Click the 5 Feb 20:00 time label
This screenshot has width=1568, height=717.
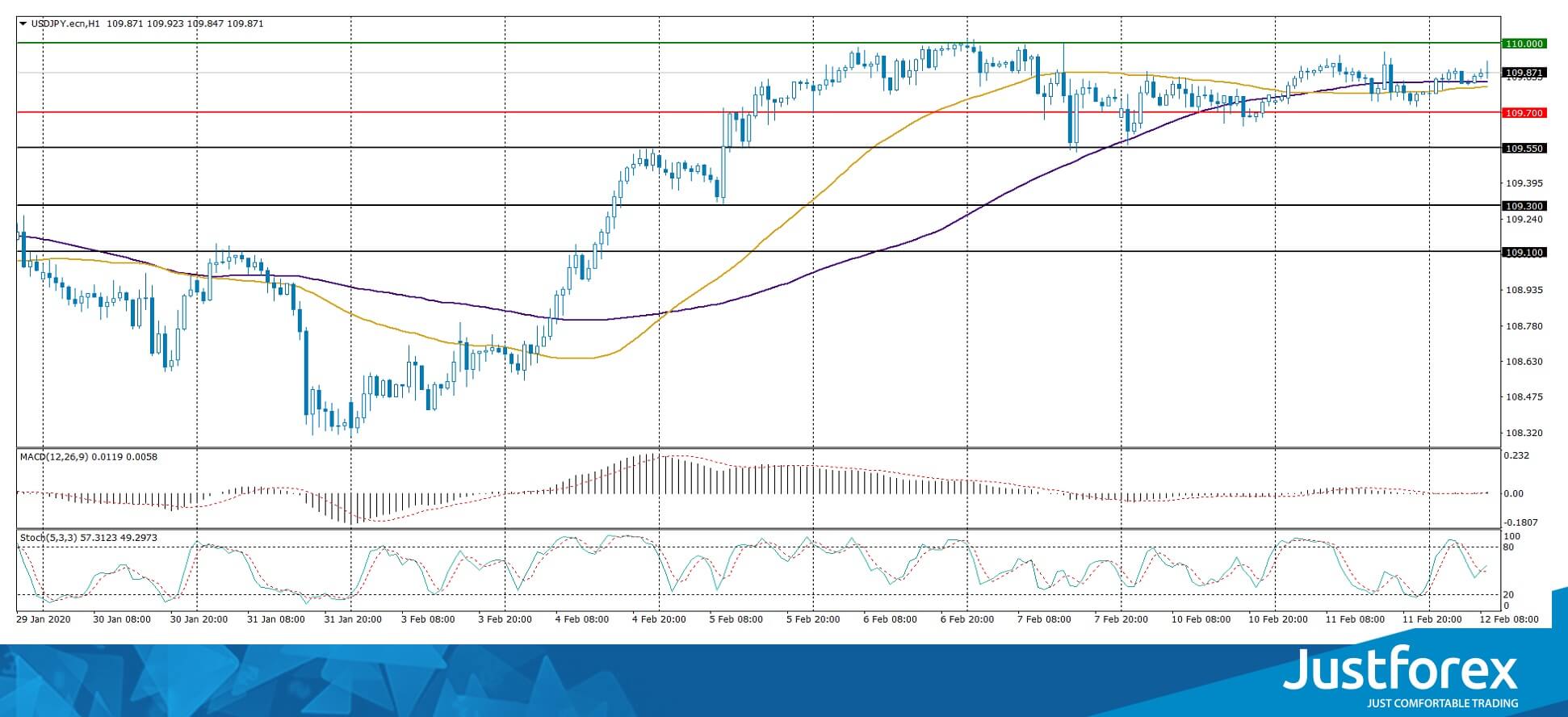(x=813, y=619)
